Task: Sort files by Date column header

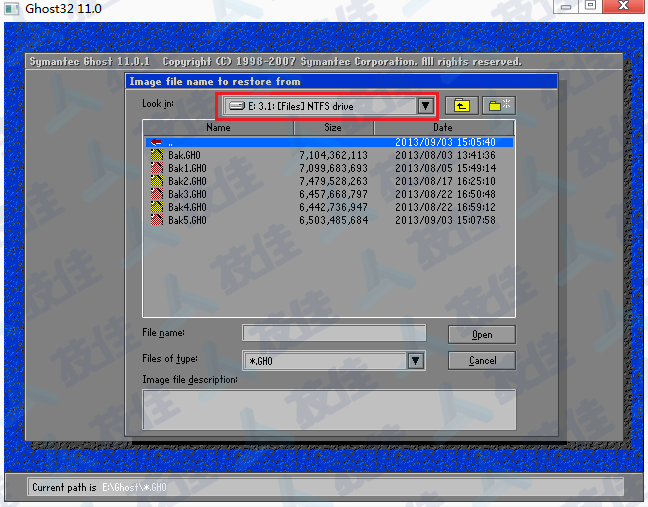Action: [443, 128]
